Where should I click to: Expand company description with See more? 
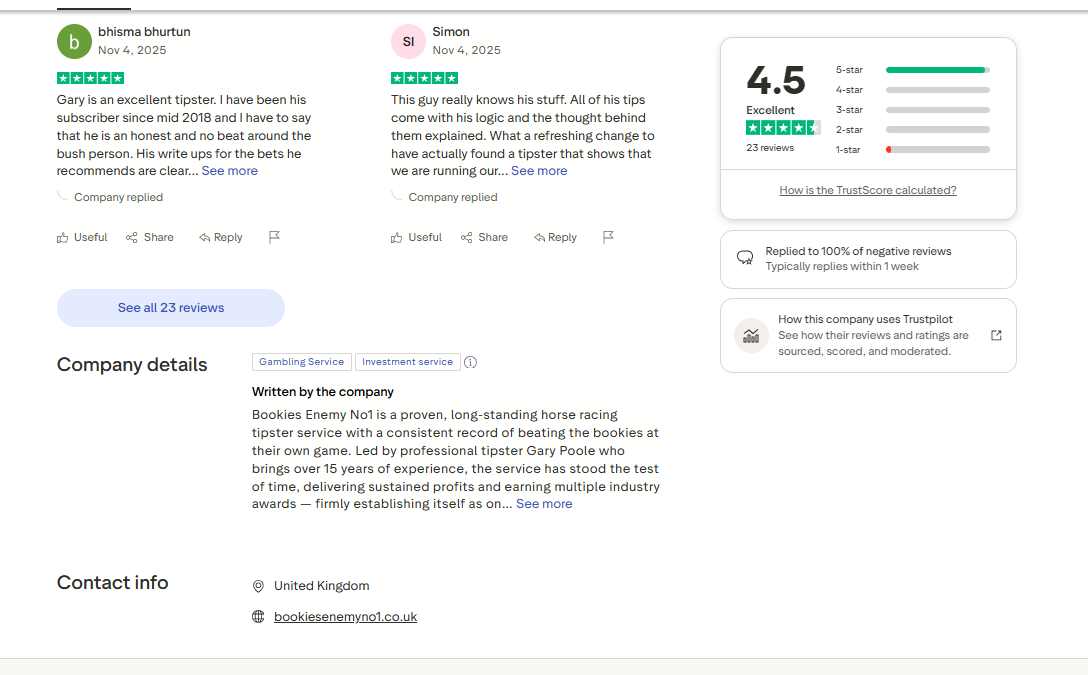coord(544,504)
